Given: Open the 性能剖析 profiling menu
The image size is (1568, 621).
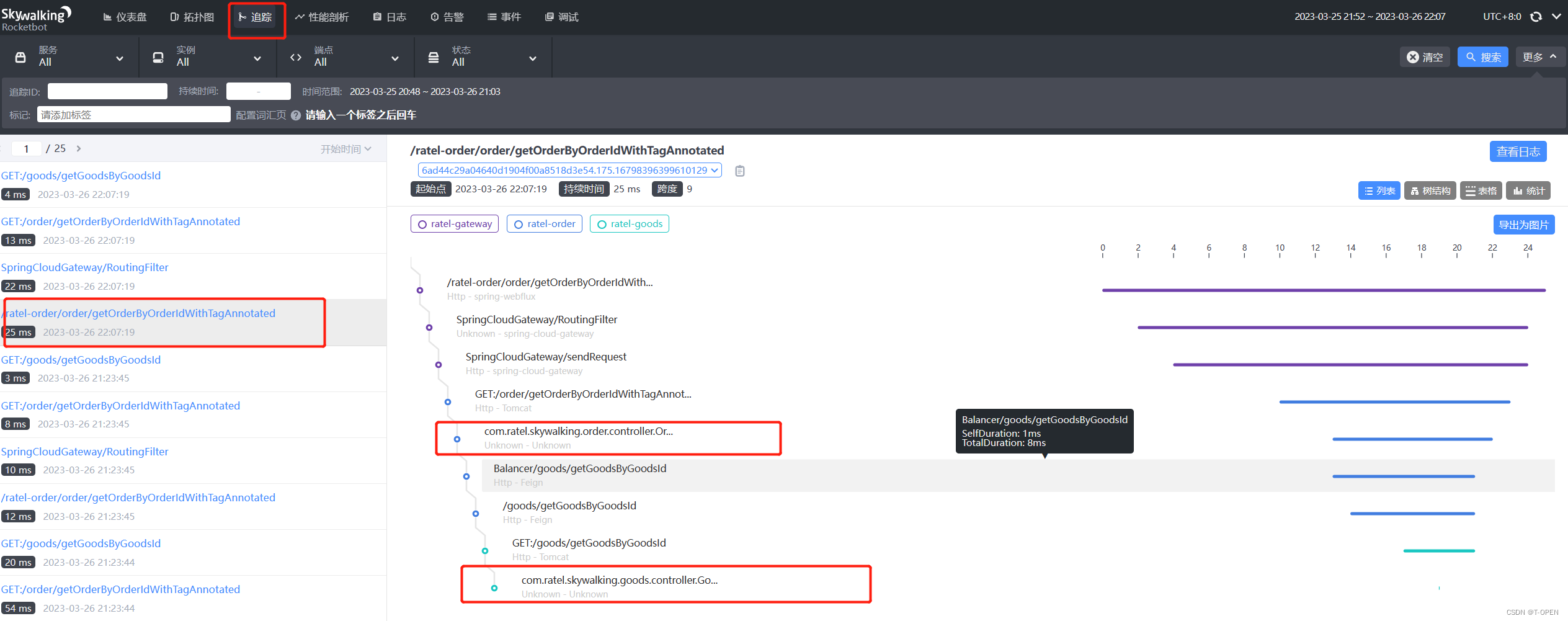Looking at the screenshot, I should click(322, 17).
